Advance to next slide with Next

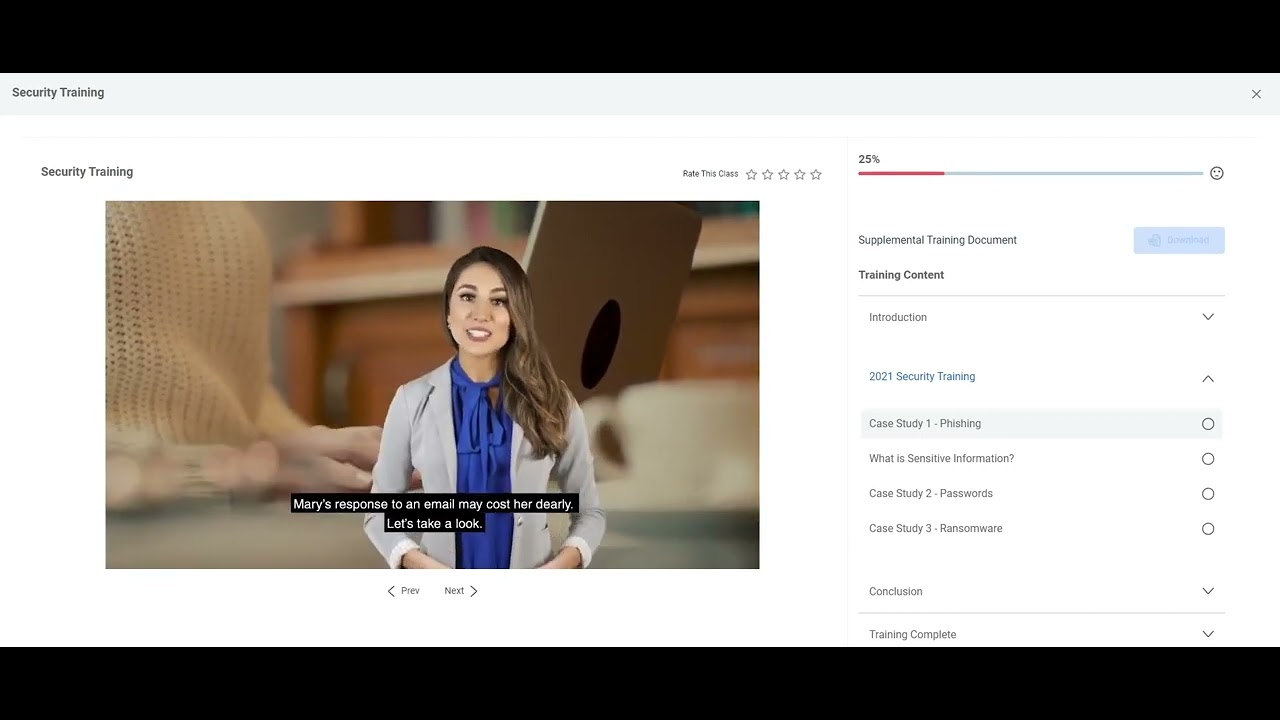[461, 591]
